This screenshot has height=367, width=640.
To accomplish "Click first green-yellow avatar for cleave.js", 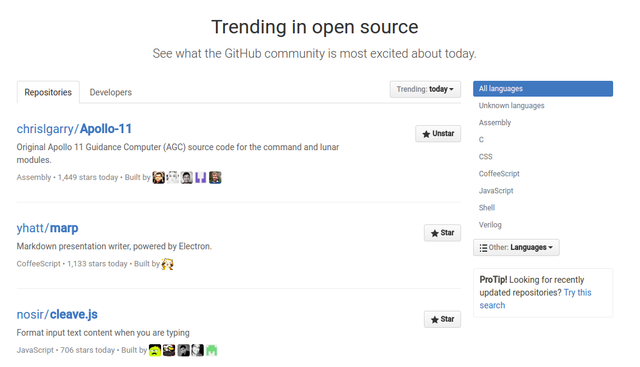I will pos(155,350).
